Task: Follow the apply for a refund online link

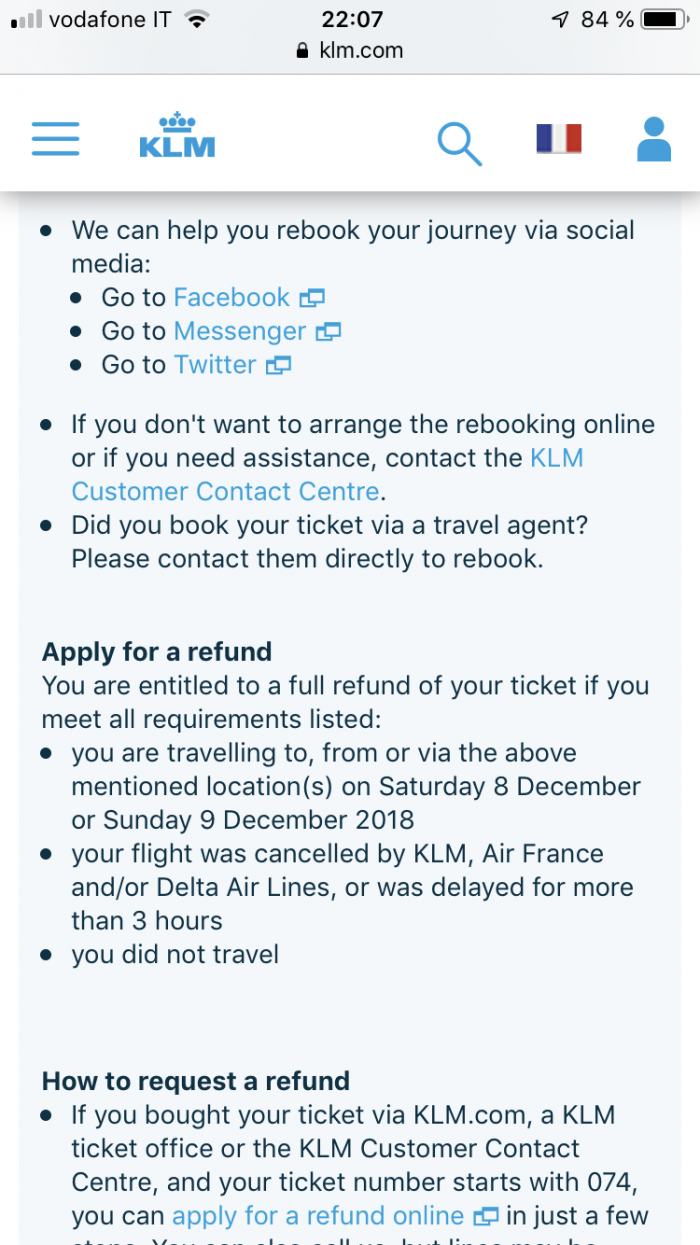Action: (x=318, y=1217)
